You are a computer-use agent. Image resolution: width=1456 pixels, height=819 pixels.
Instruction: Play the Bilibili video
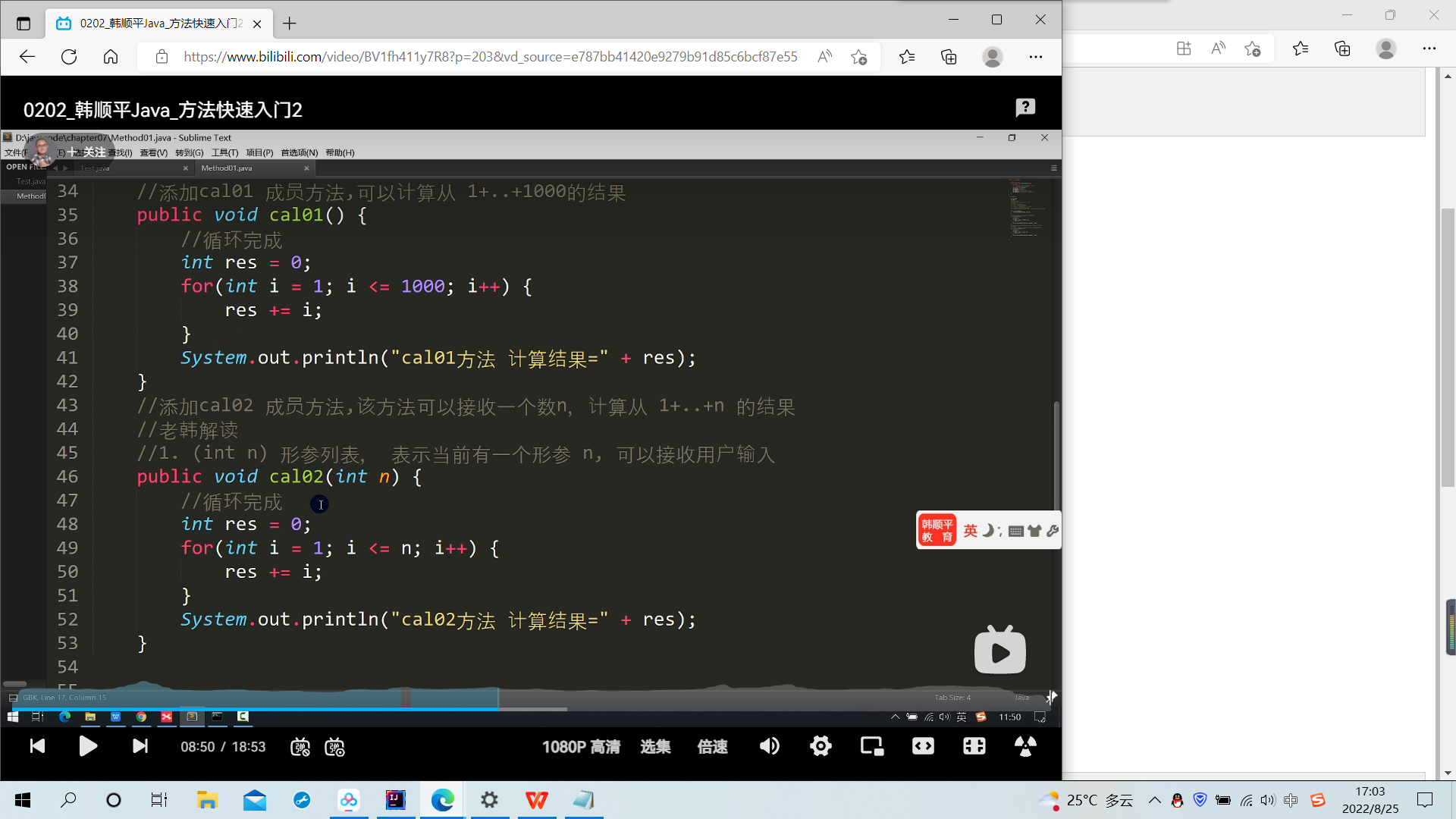pos(88,747)
